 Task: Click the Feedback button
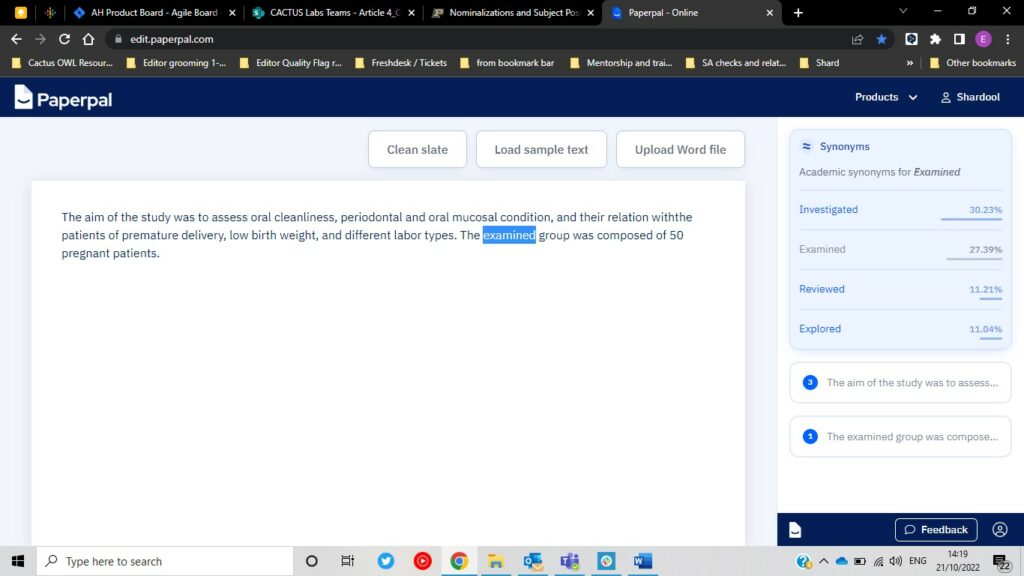(x=936, y=529)
